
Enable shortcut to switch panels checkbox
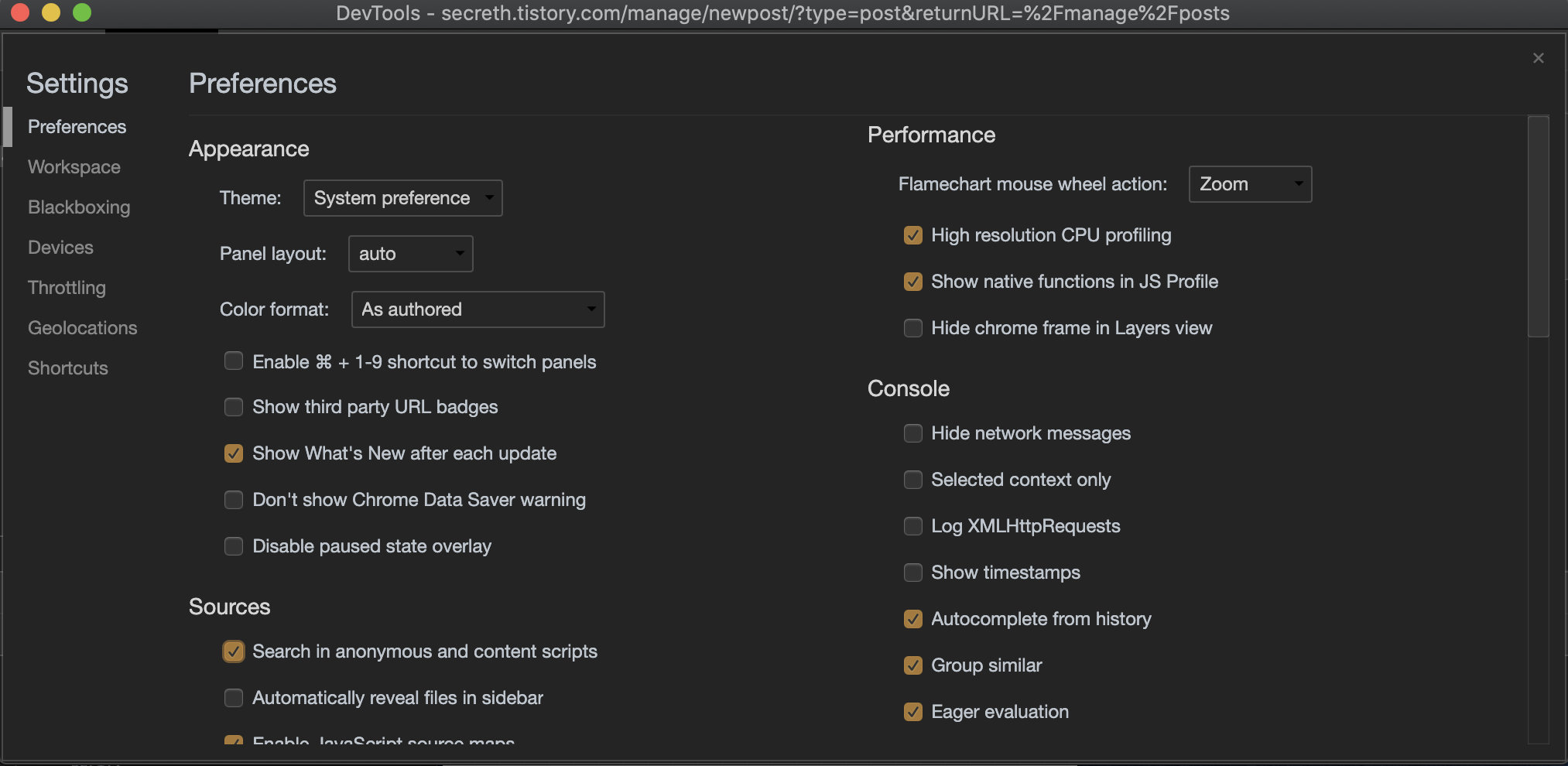234,361
